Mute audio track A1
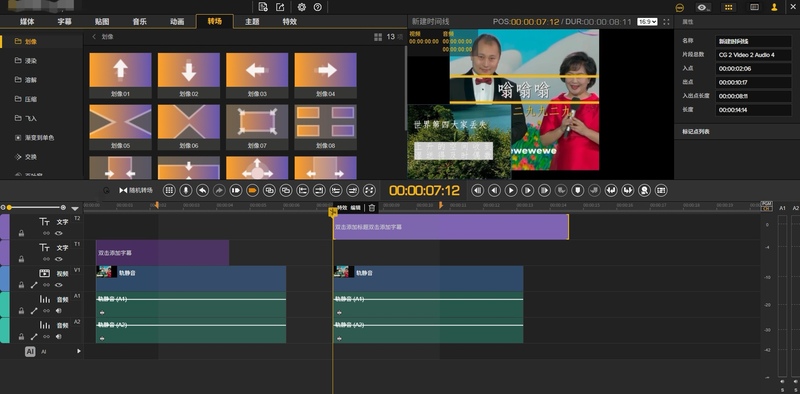 pos(59,311)
